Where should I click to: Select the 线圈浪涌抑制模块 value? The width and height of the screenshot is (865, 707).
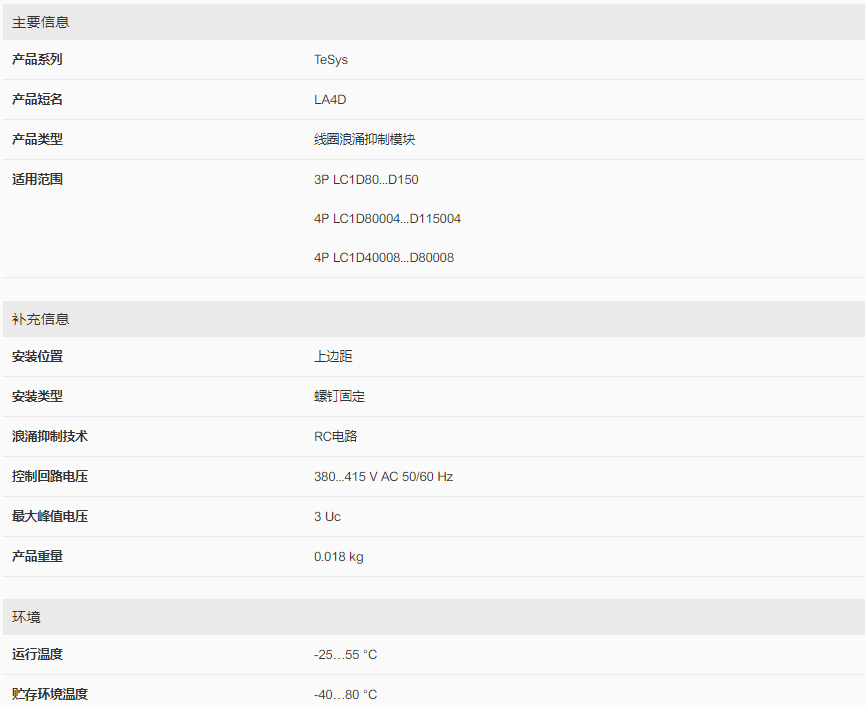(x=364, y=140)
